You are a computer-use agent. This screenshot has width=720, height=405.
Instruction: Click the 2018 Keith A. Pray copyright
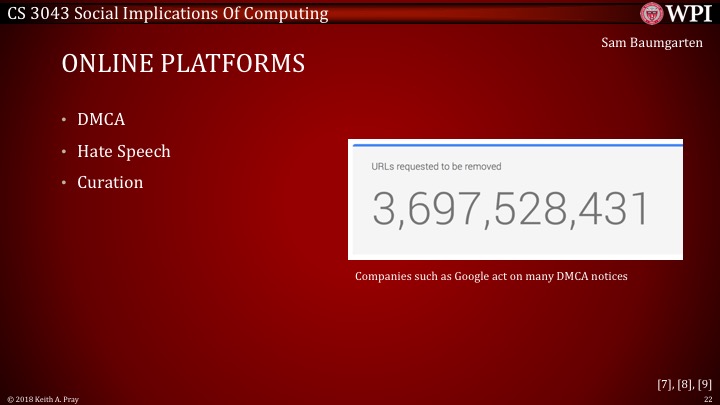pyautogui.click(x=43, y=399)
